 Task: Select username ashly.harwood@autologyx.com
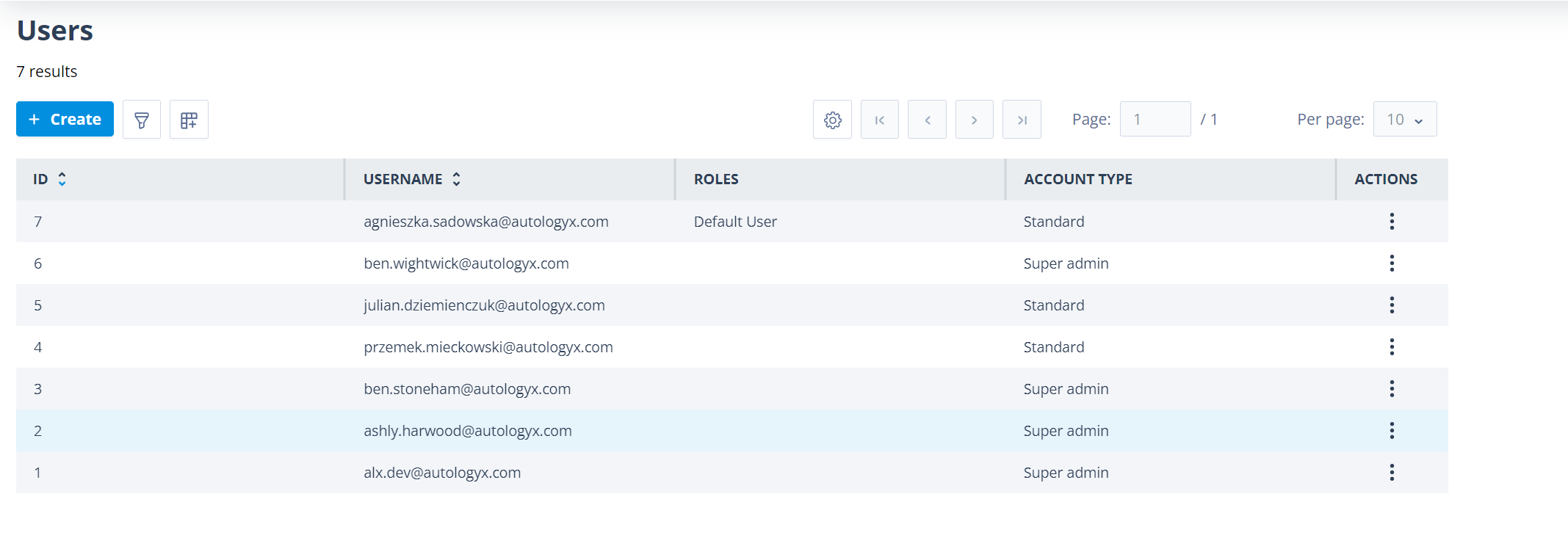point(468,431)
